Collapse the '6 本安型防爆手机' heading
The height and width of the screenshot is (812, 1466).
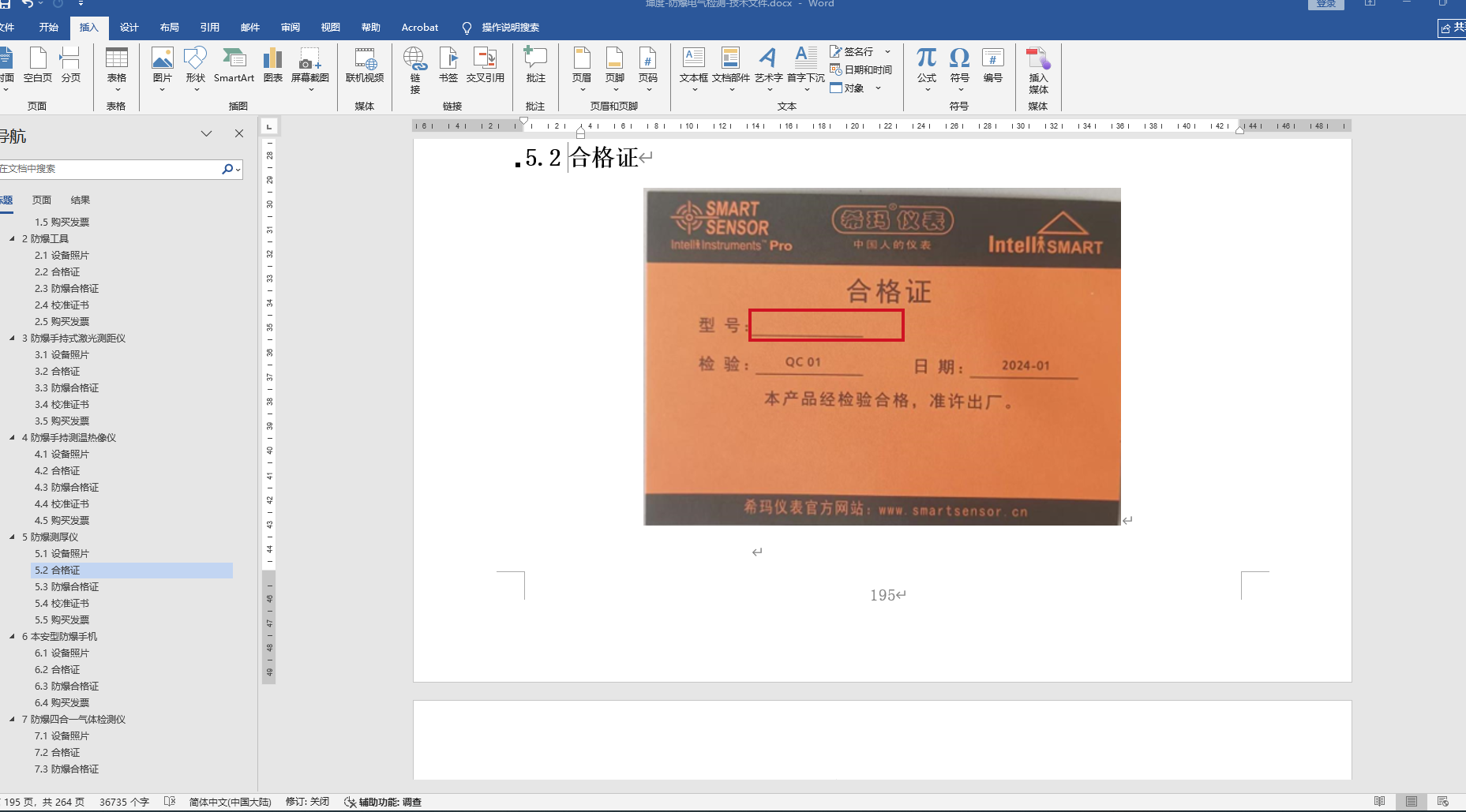12,636
